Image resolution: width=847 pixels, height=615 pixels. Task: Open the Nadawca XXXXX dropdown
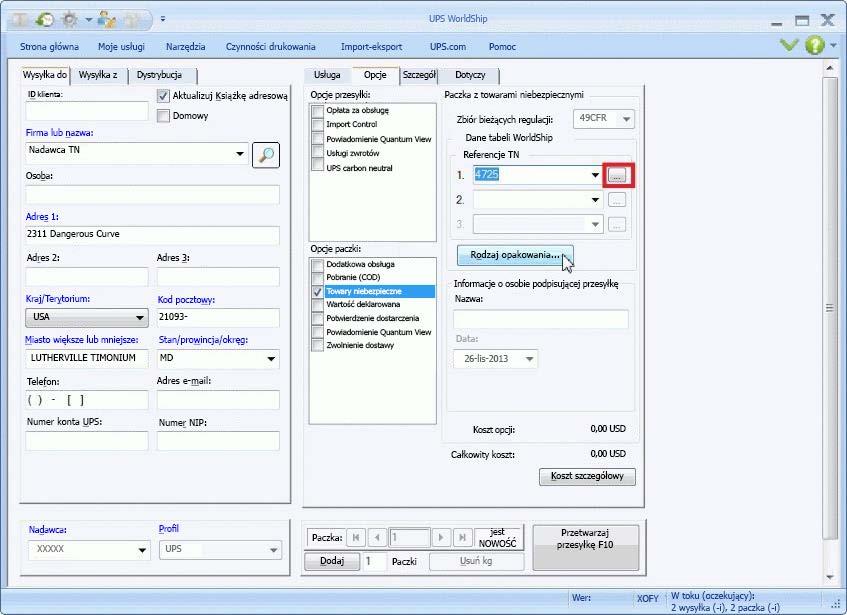coord(142,550)
